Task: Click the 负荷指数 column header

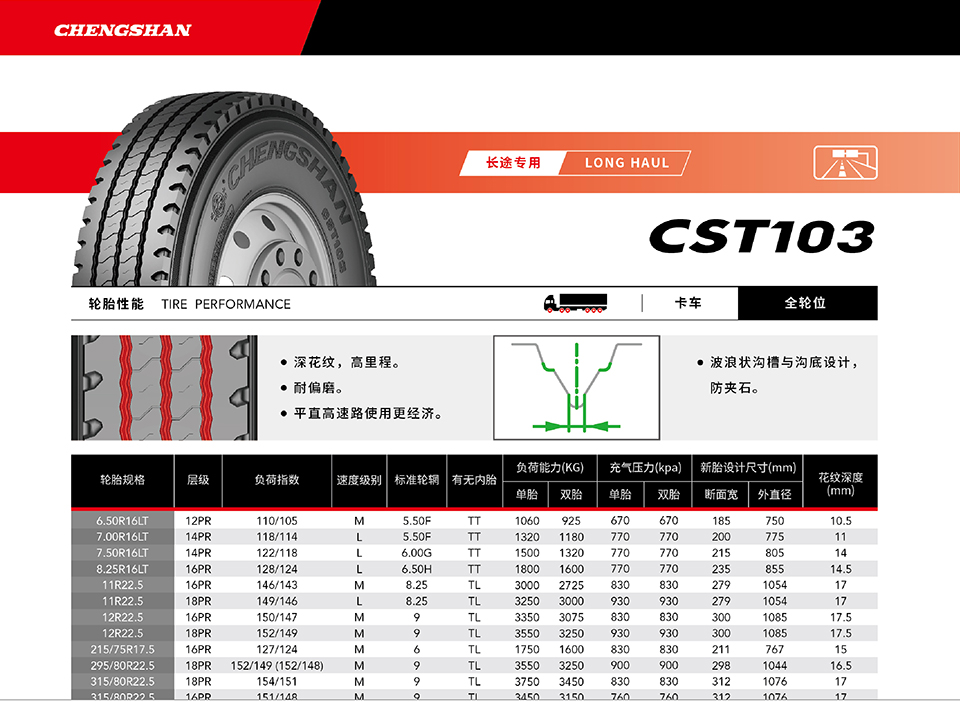Action: pyautogui.click(x=277, y=480)
